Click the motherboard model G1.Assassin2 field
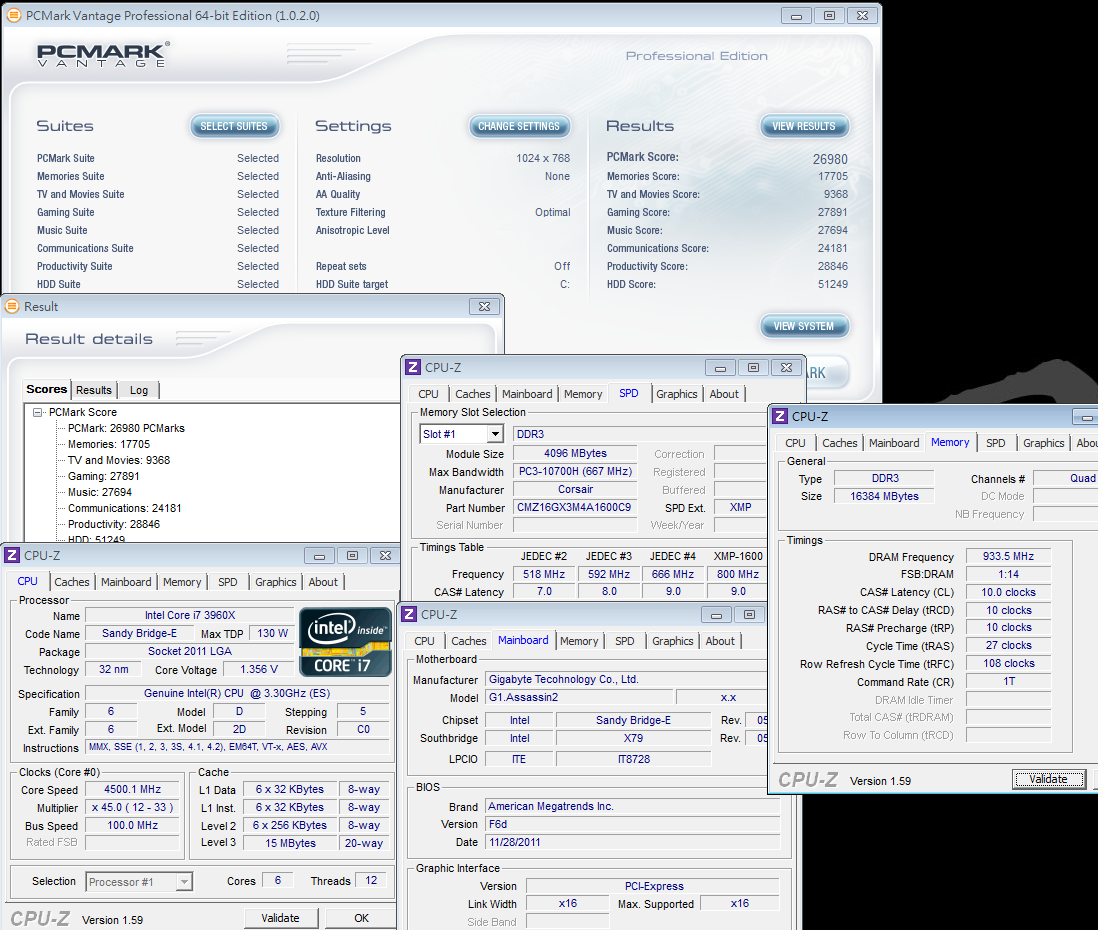 [579, 698]
